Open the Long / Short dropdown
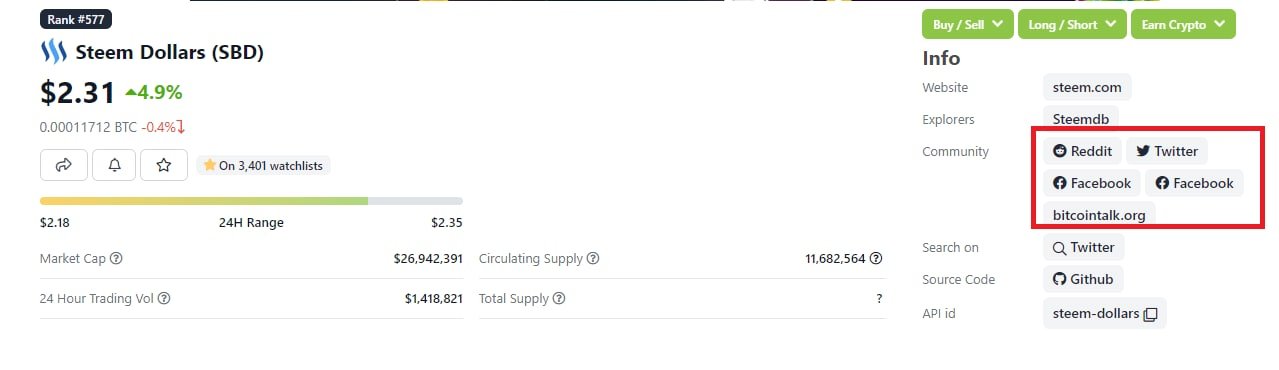The width and height of the screenshot is (1279, 370). 1072,24
